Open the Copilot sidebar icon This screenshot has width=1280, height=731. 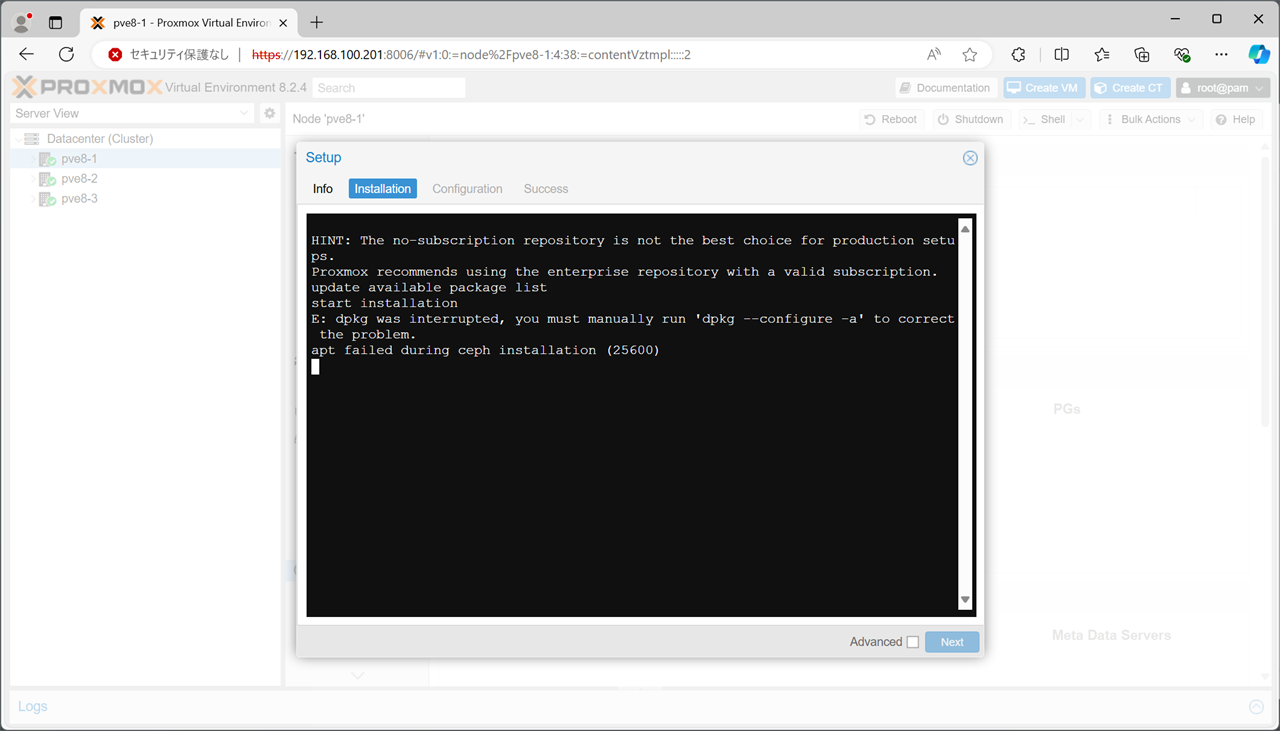[x=1258, y=55]
